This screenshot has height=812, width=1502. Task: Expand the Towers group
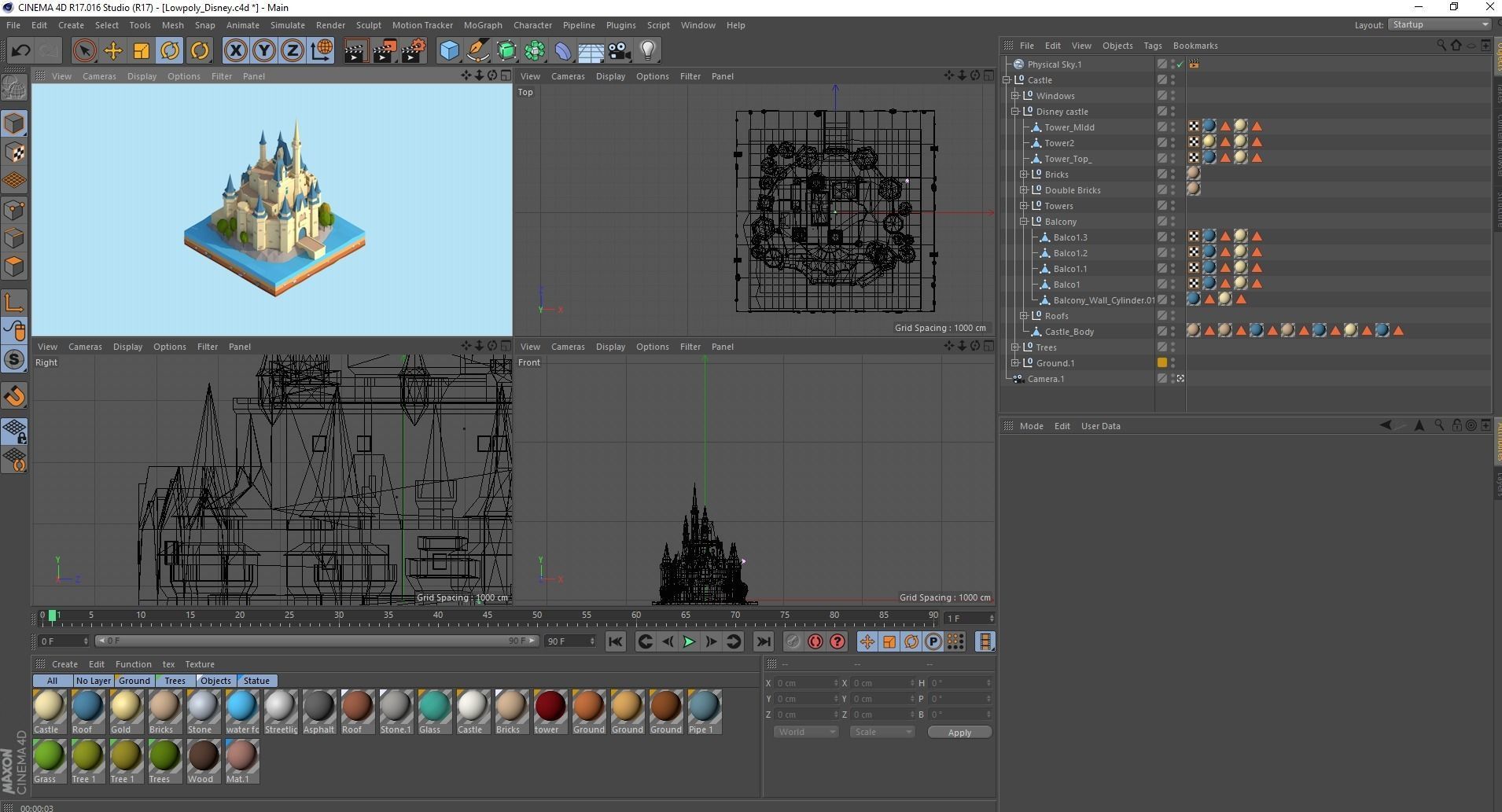tap(1024, 206)
